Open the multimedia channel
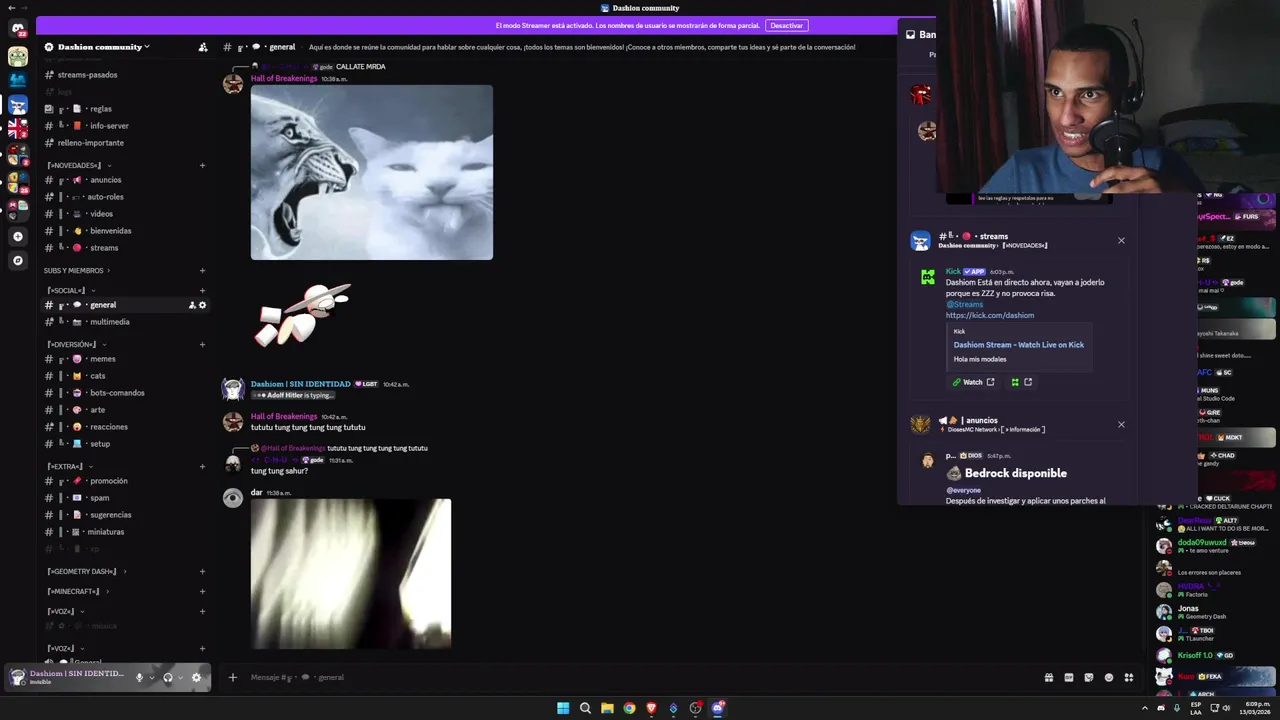Image resolution: width=1280 pixels, height=720 pixels. [x=125, y=322]
